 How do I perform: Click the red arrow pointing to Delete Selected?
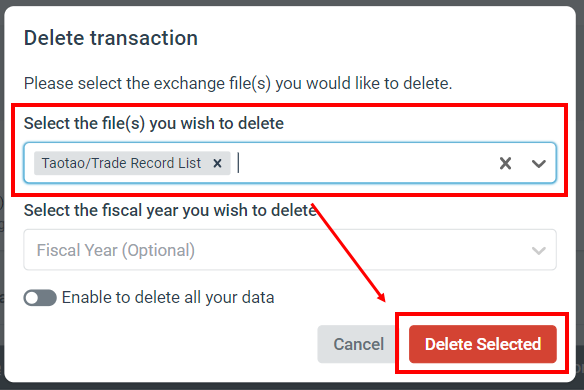(x=349, y=253)
